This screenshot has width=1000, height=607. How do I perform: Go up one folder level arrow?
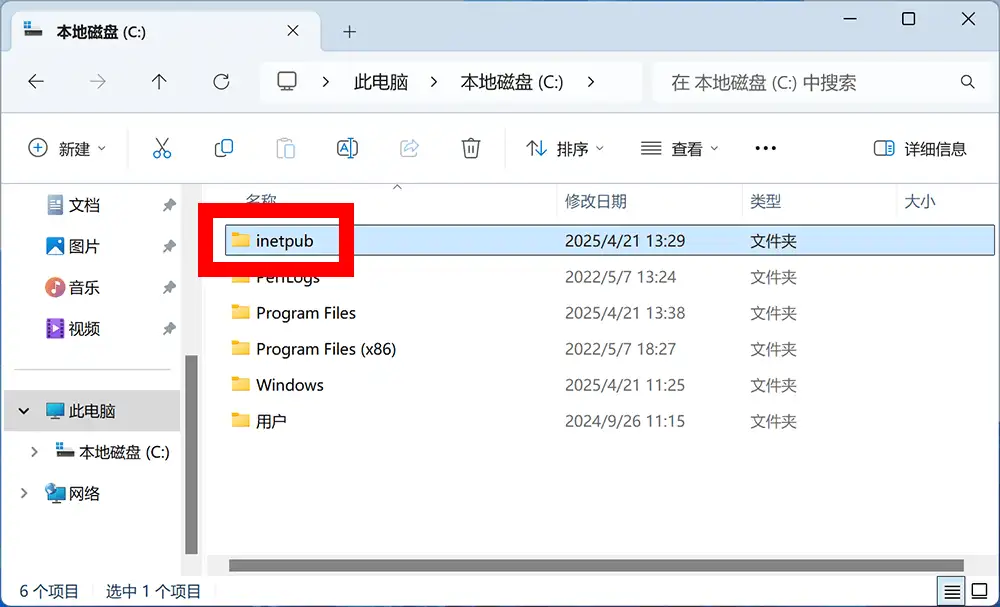(159, 82)
